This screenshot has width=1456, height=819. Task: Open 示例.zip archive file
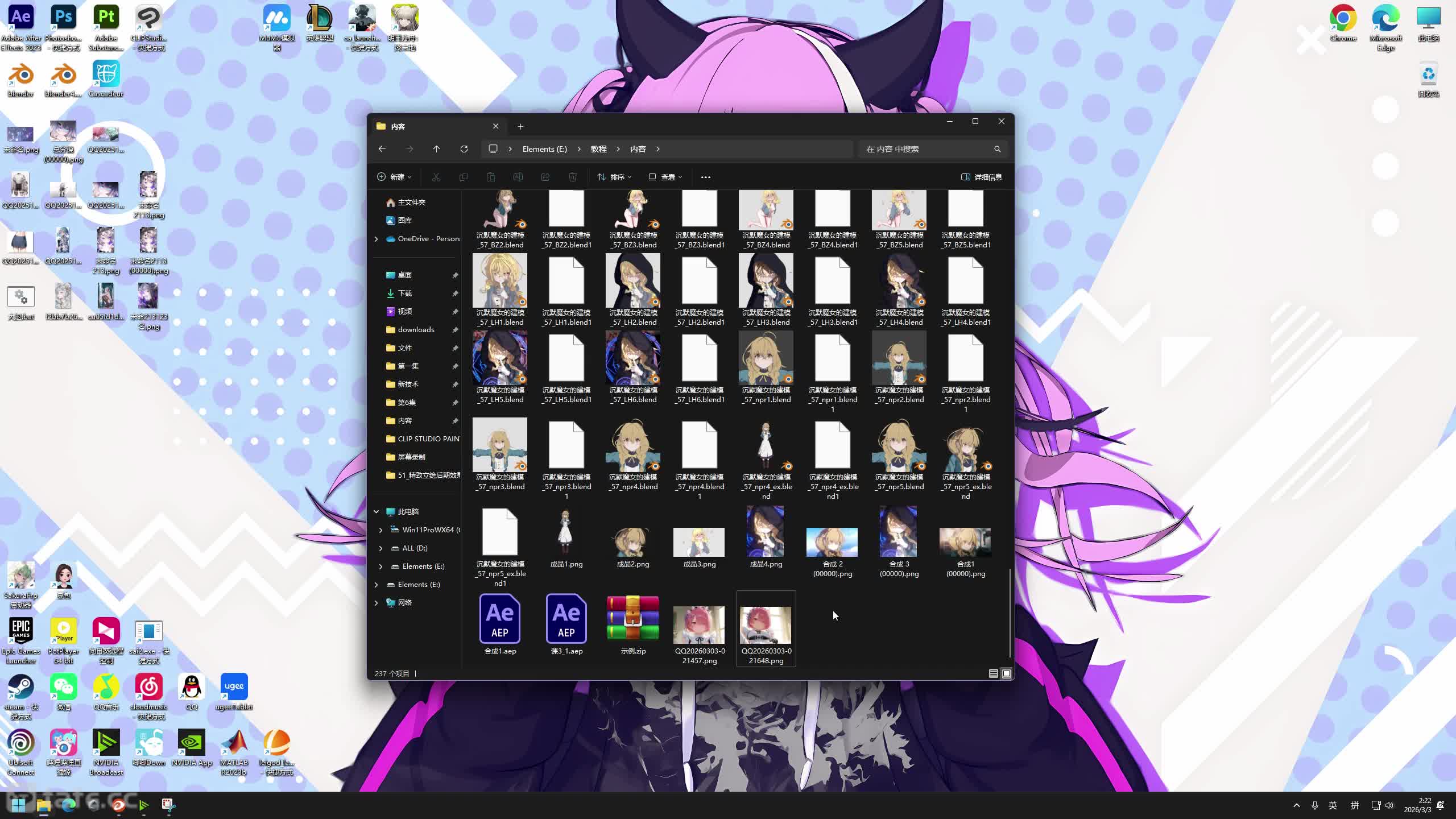click(x=632, y=619)
